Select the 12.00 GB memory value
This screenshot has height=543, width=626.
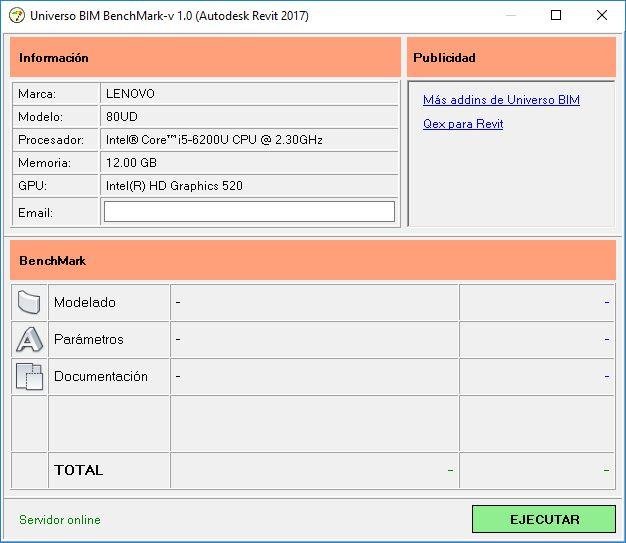tap(131, 163)
